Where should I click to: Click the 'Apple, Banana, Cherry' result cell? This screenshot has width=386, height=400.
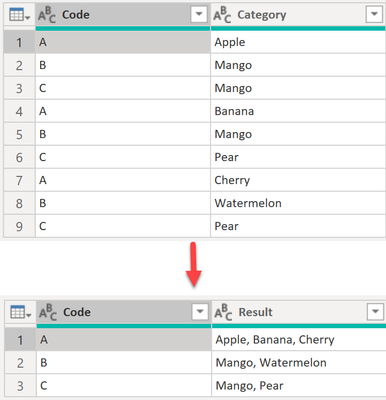click(x=299, y=340)
